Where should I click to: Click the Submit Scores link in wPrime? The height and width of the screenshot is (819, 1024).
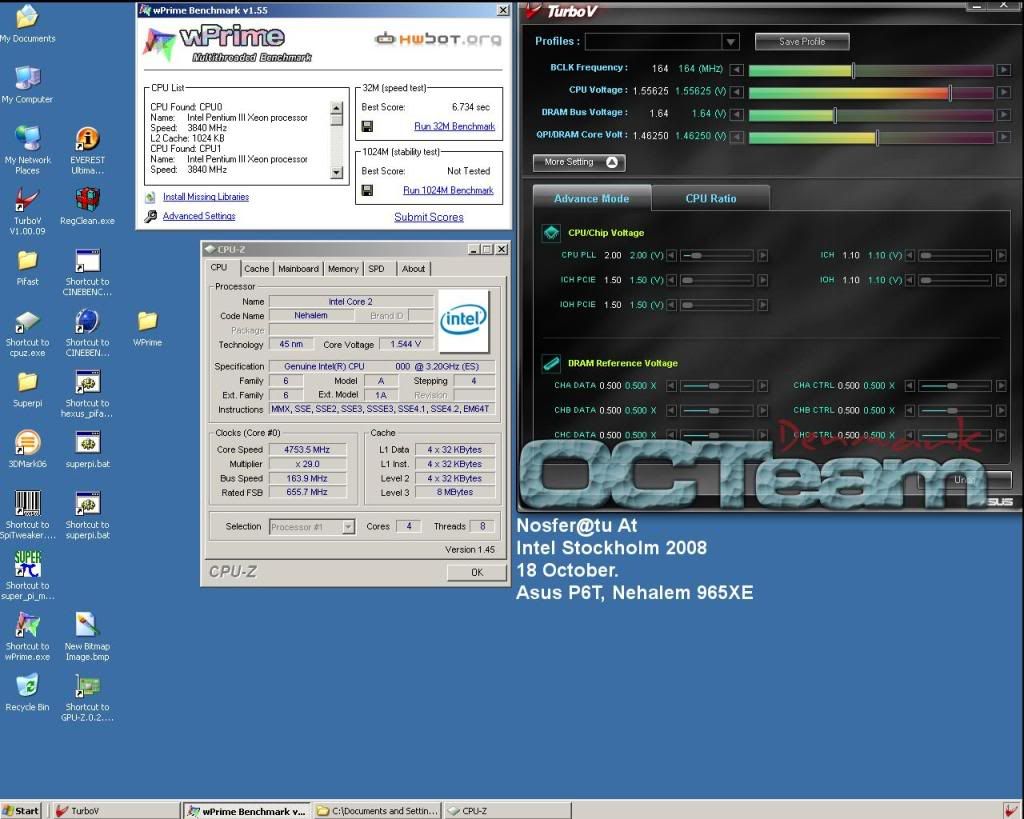[428, 217]
